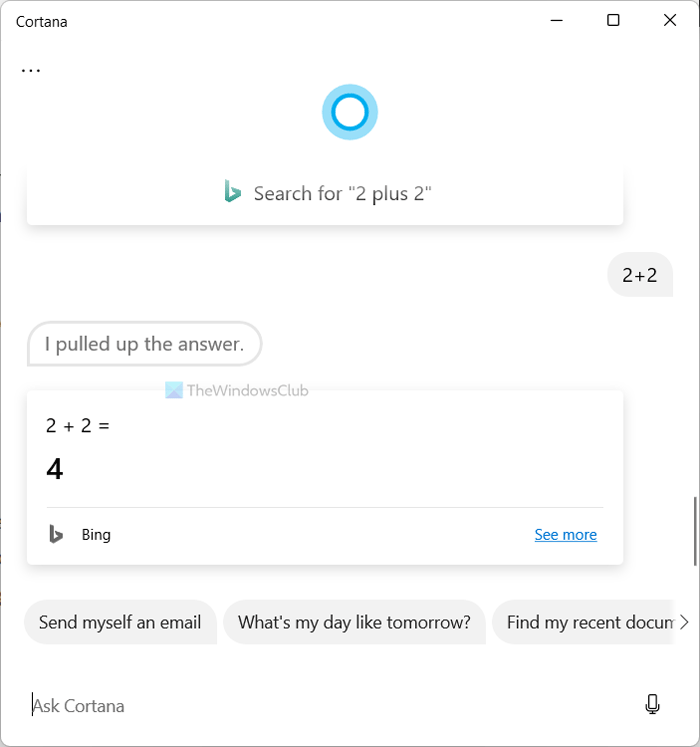
Task: Select the "Find my recent docum" suggestion chip
Action: [x=585, y=622]
